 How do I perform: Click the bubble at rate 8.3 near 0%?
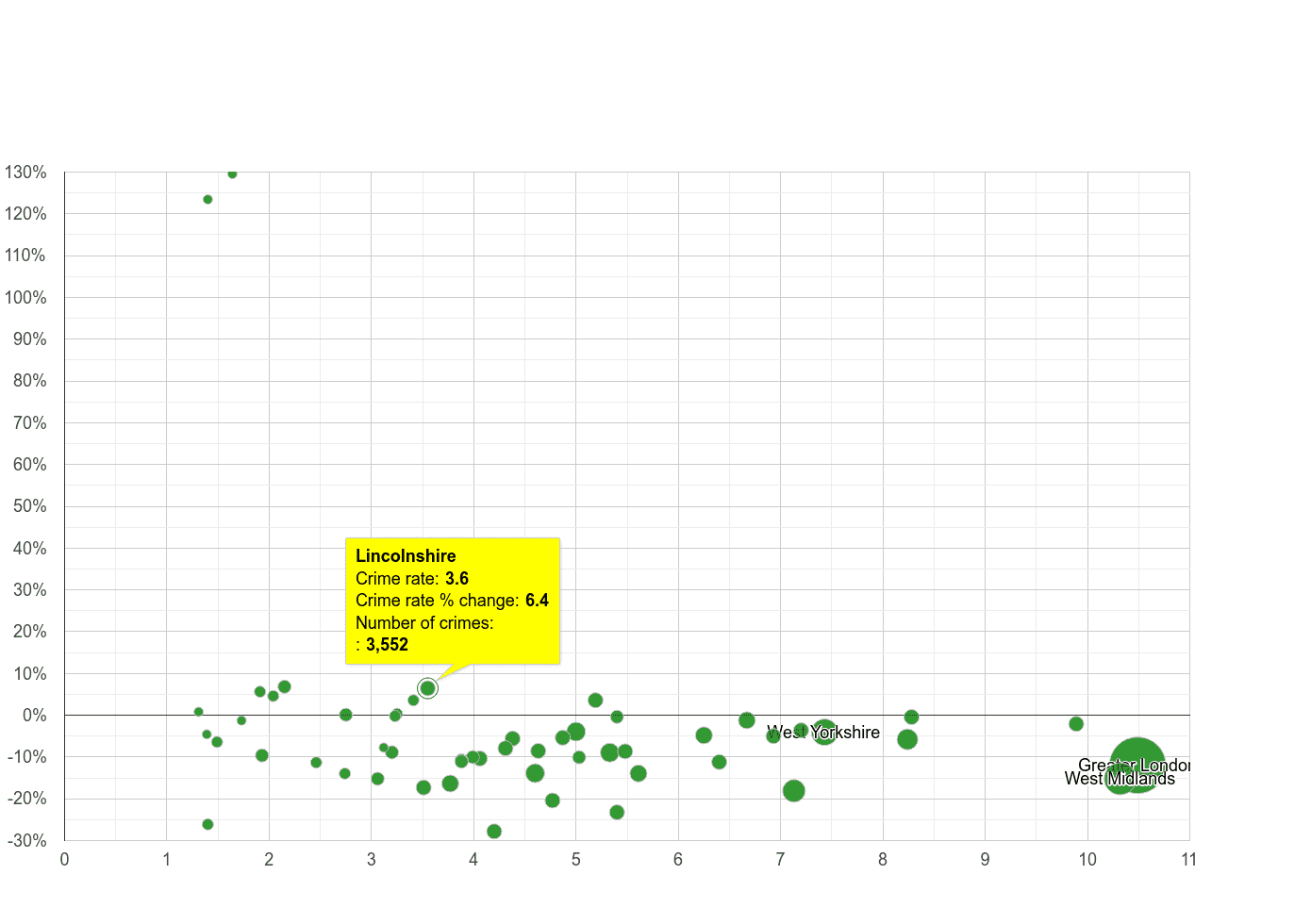(x=911, y=718)
